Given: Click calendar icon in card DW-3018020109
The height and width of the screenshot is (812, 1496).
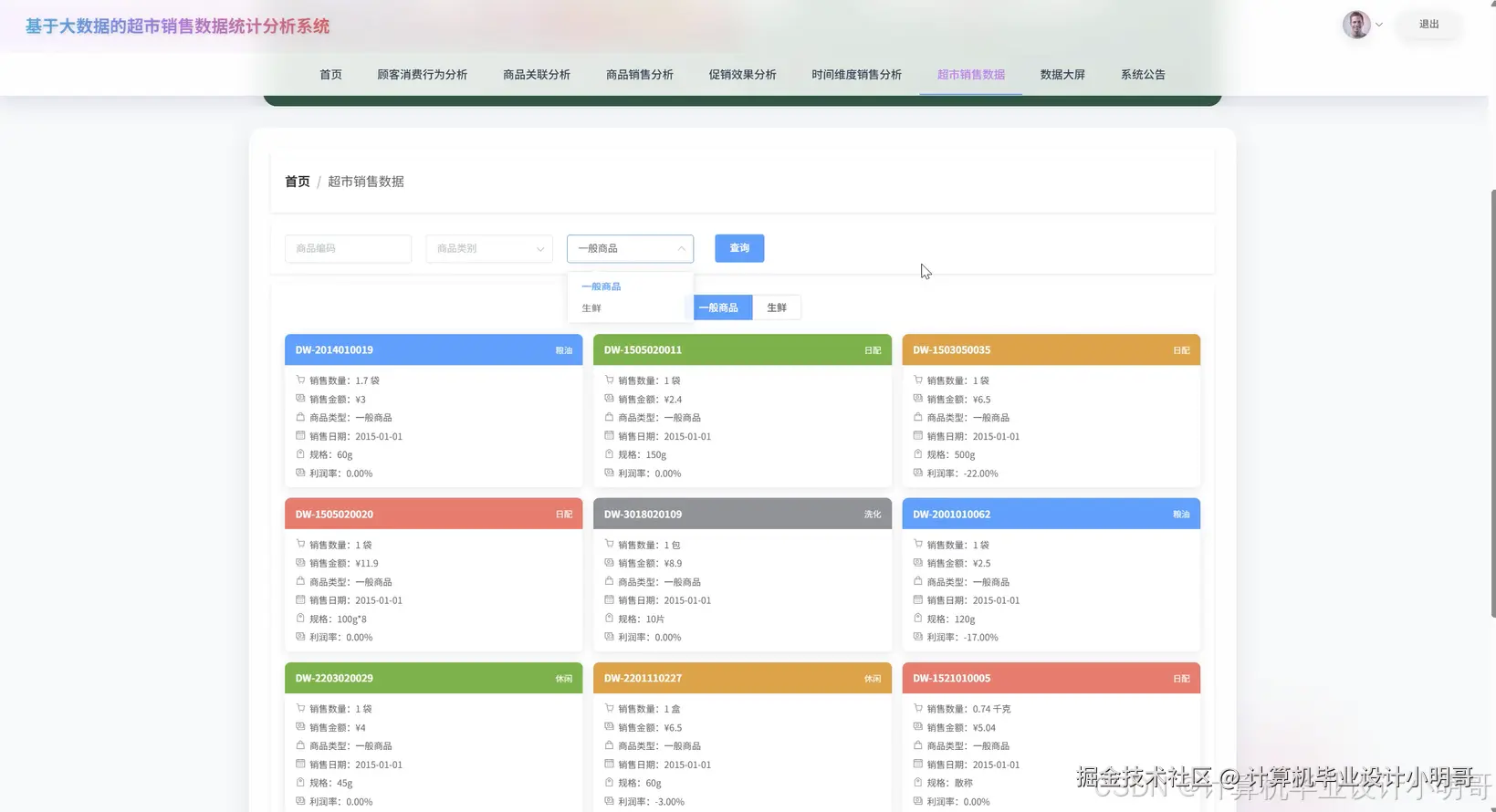Looking at the screenshot, I should (609, 599).
